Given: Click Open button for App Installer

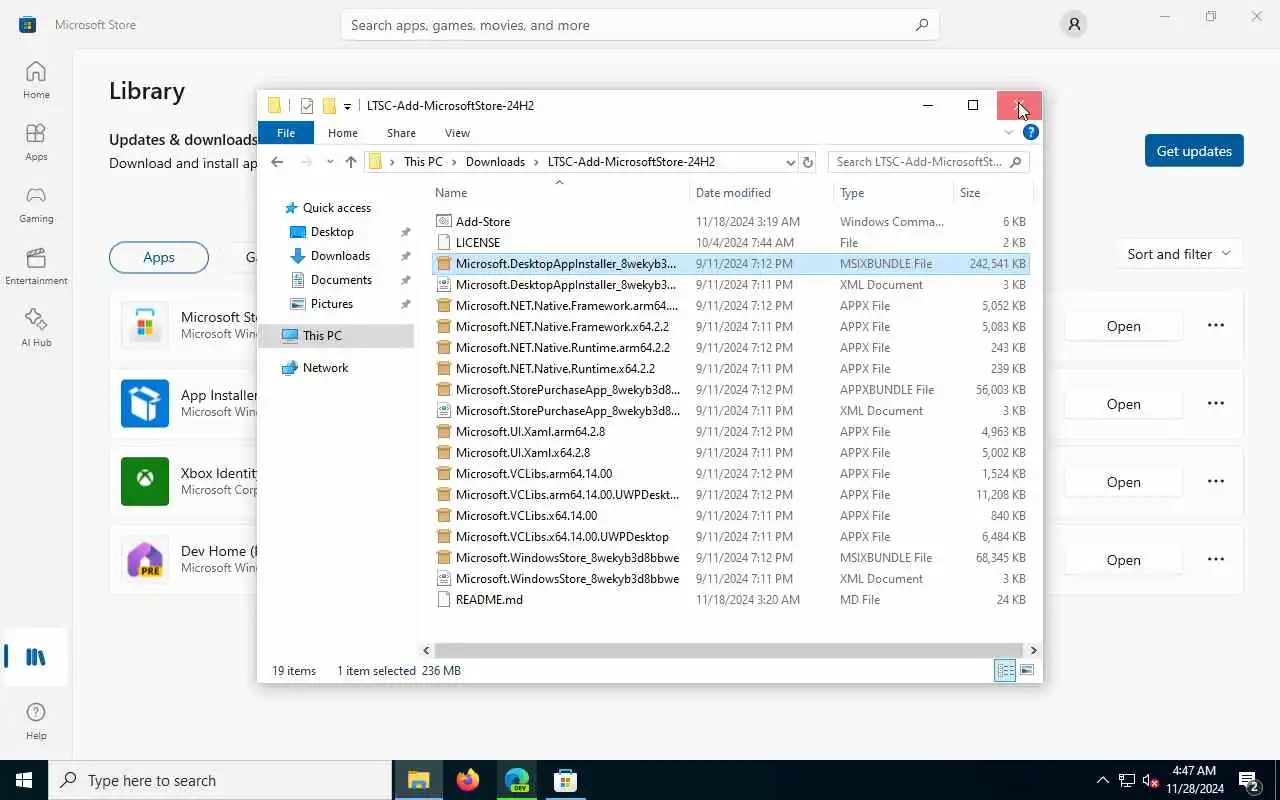Looking at the screenshot, I should coord(1123,404).
